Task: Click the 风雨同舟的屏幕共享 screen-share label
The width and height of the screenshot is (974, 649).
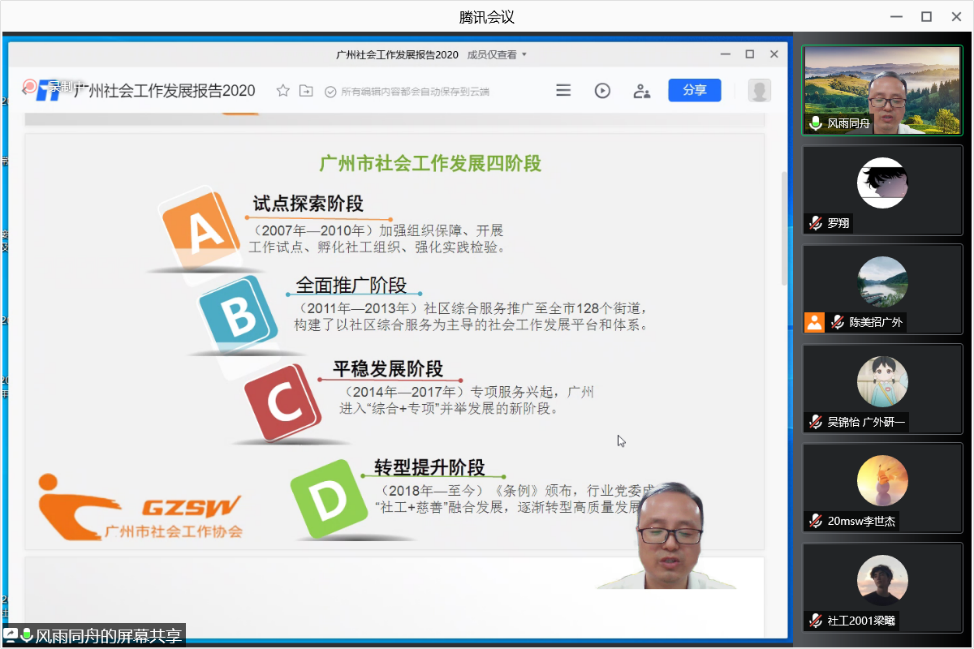Action: [x=108, y=636]
